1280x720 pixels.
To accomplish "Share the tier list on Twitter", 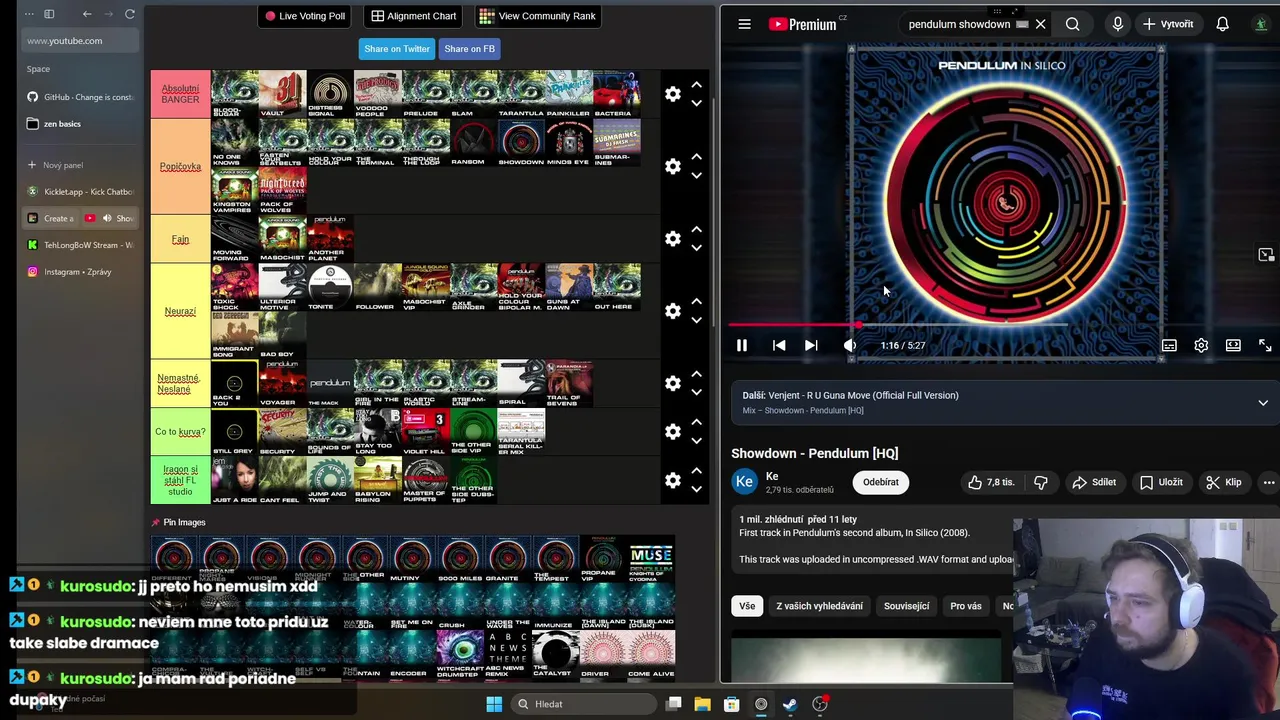I will pos(397,49).
